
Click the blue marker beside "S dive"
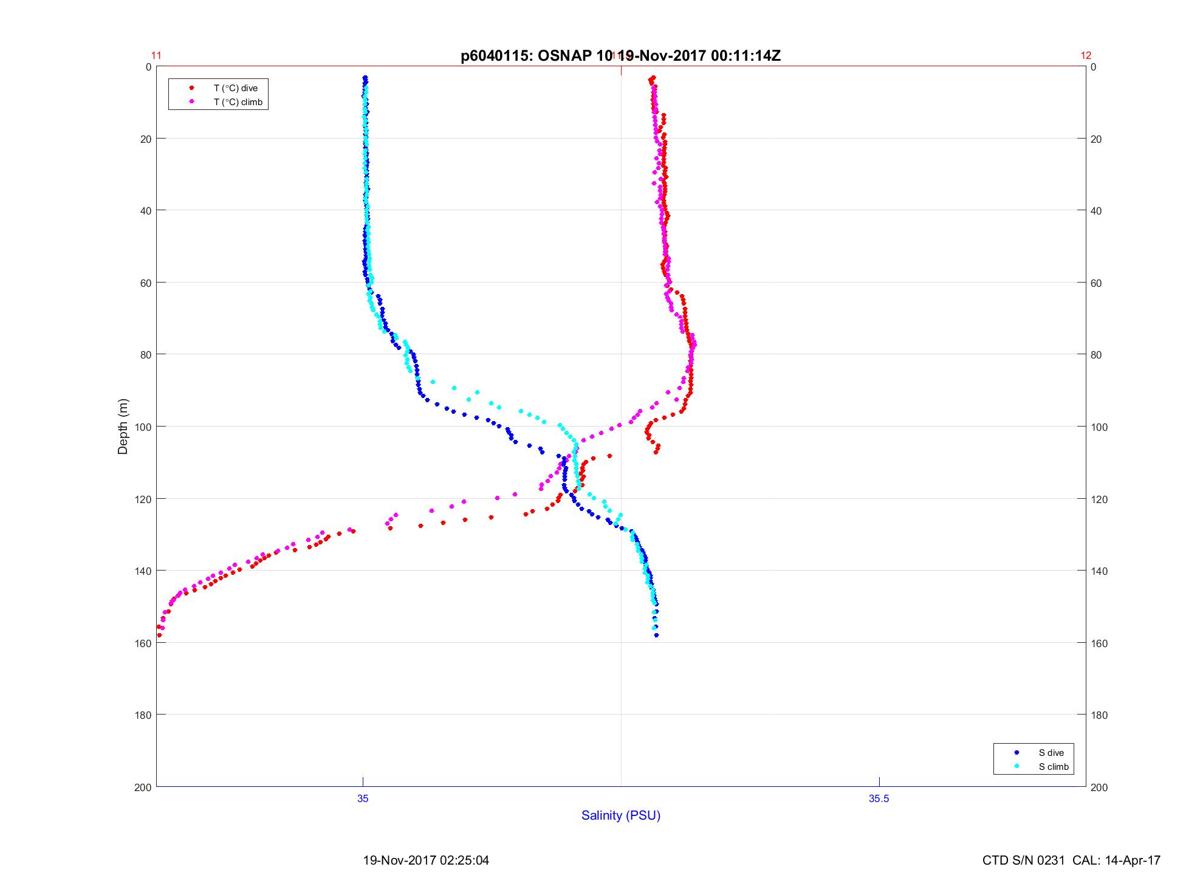coord(1016,752)
